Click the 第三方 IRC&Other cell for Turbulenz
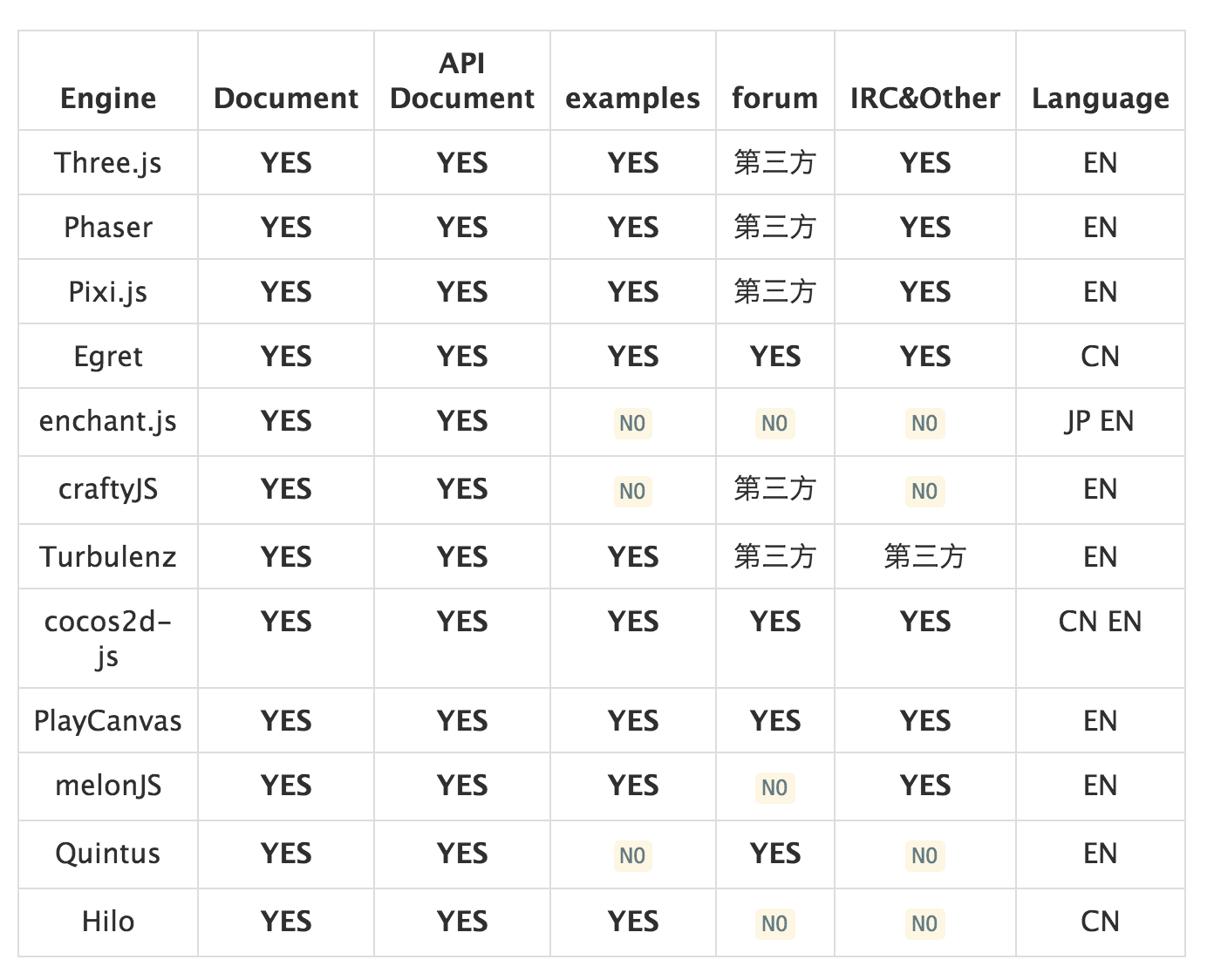The height and width of the screenshot is (980, 1214). [924, 557]
